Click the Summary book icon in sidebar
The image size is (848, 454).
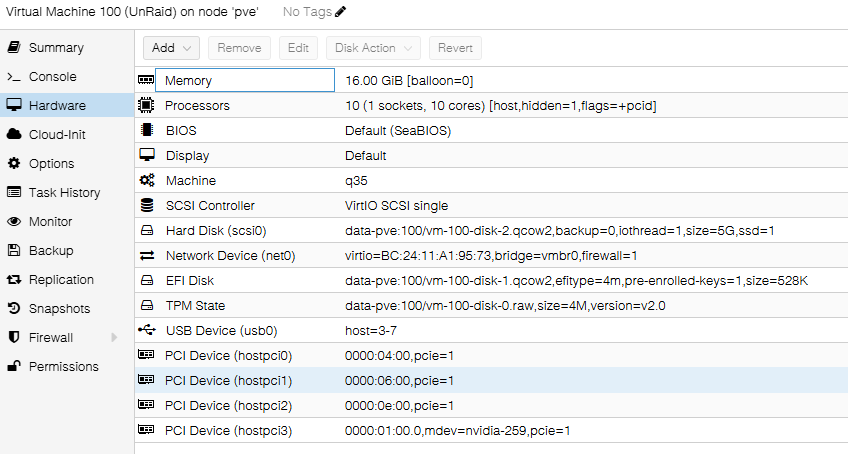[14, 47]
